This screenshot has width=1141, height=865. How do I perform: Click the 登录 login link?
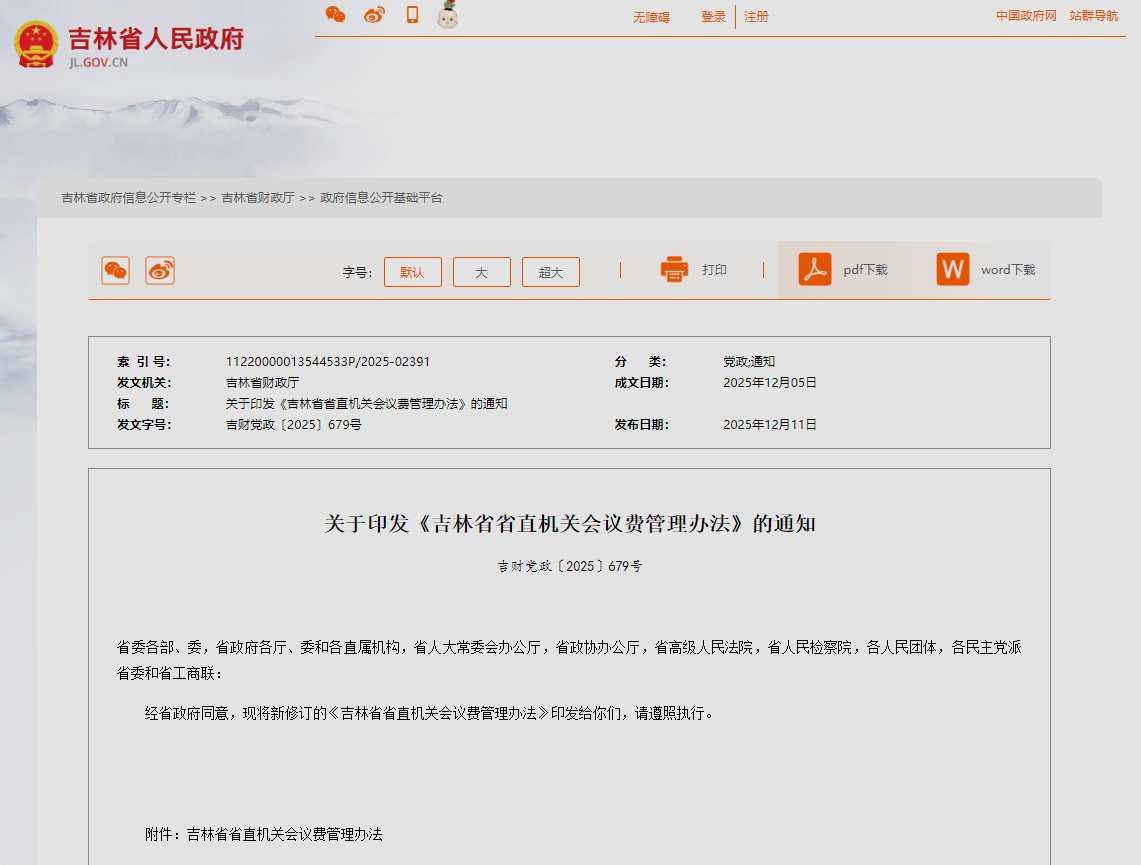point(712,17)
